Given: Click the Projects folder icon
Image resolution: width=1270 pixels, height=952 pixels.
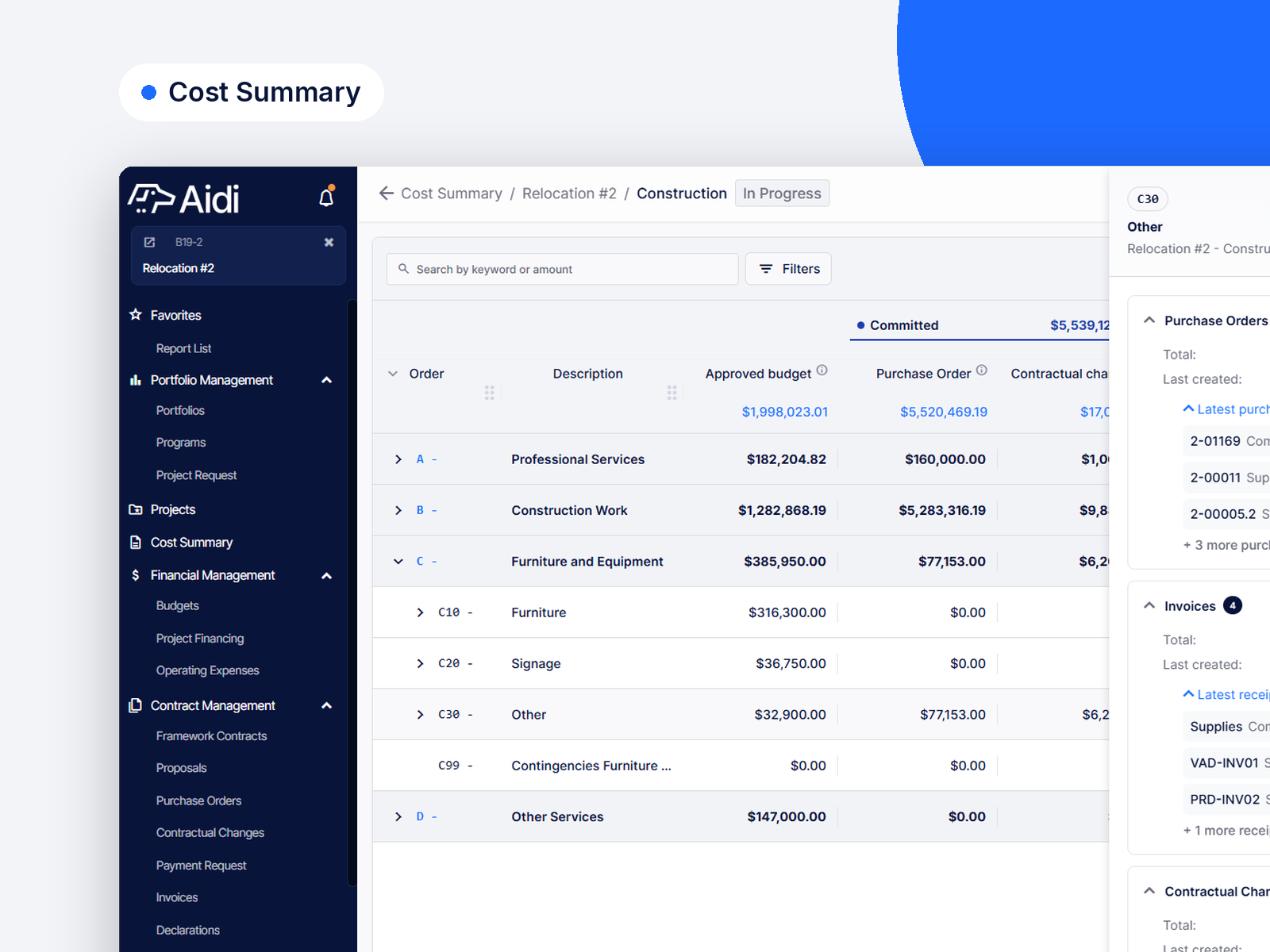Looking at the screenshot, I should click(x=136, y=509).
